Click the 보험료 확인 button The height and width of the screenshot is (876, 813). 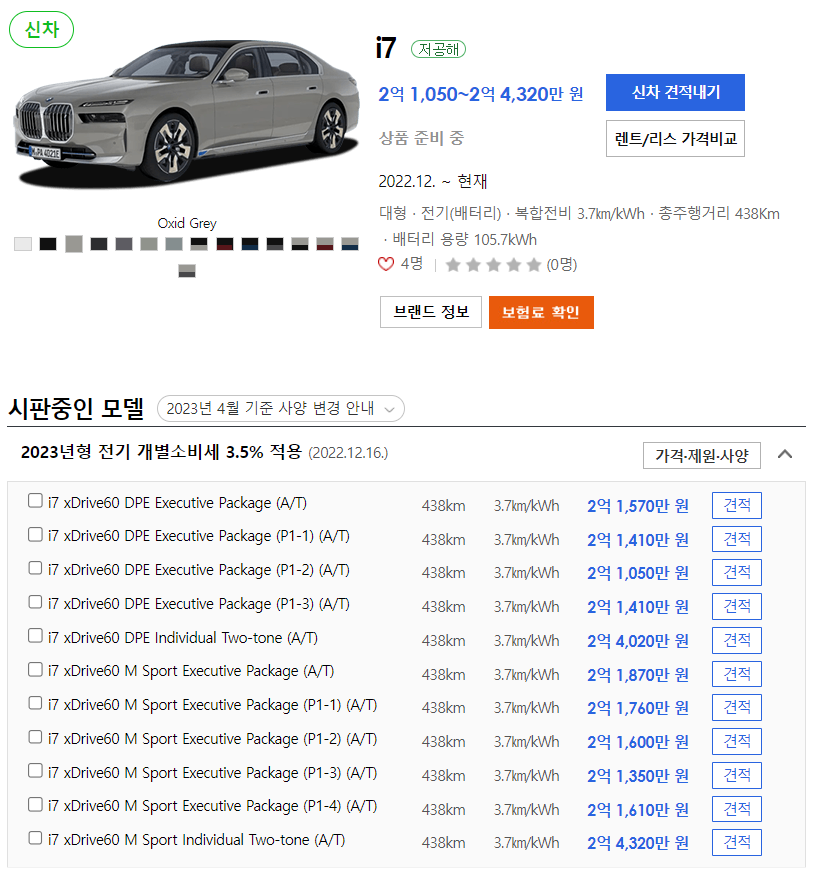coord(541,312)
